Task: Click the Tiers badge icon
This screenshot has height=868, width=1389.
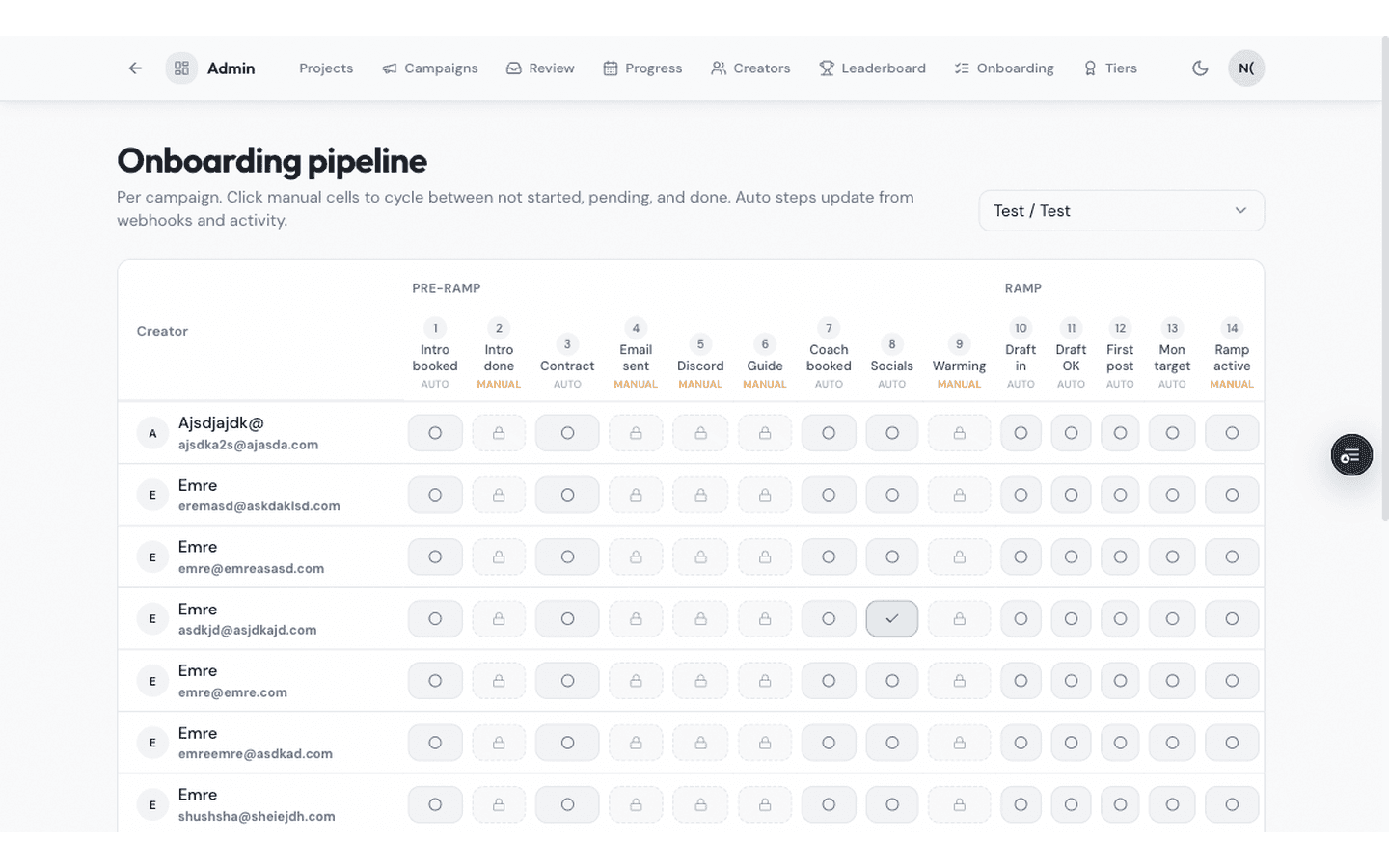Action: (x=1090, y=68)
